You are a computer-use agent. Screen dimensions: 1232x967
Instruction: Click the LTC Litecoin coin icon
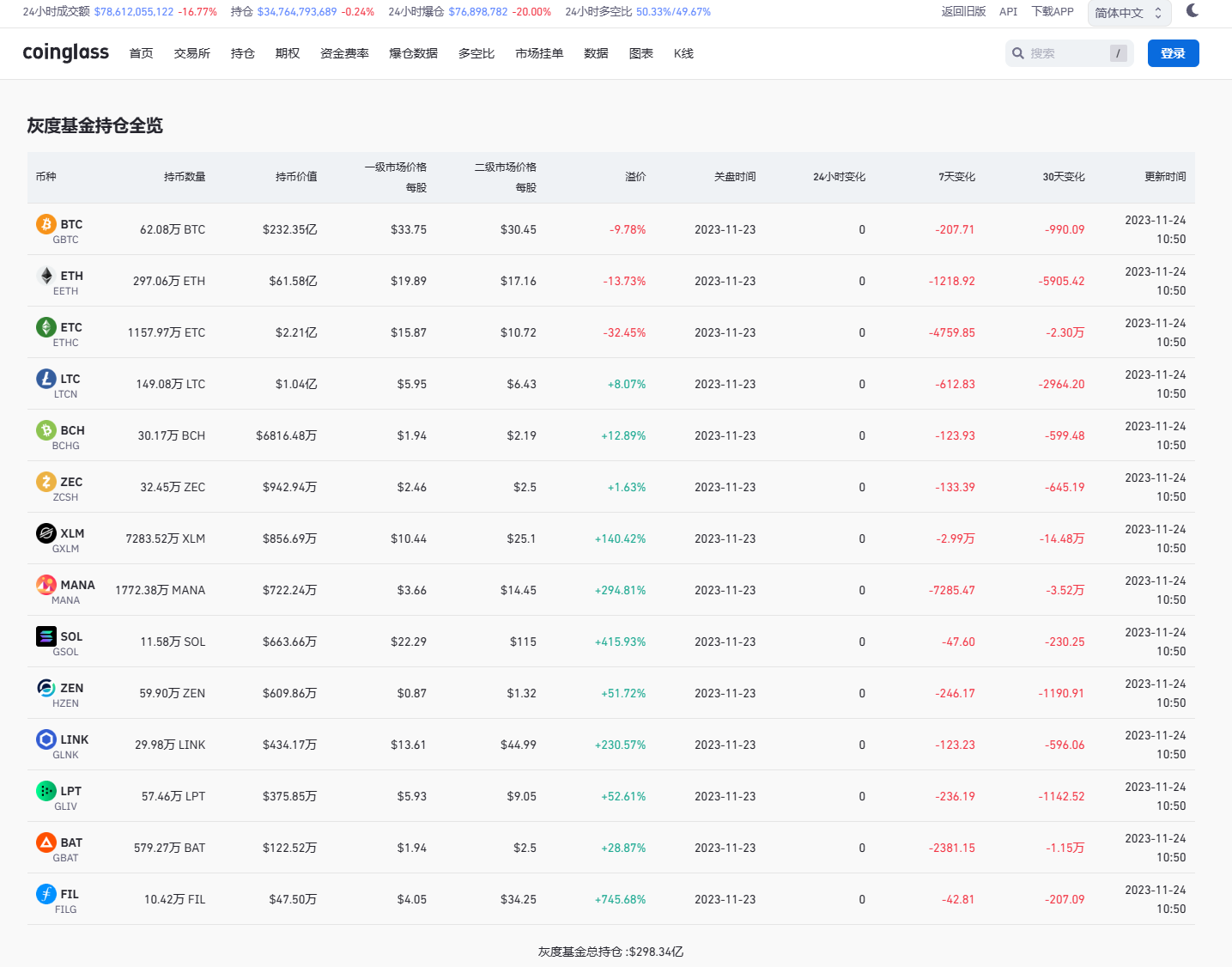point(46,379)
